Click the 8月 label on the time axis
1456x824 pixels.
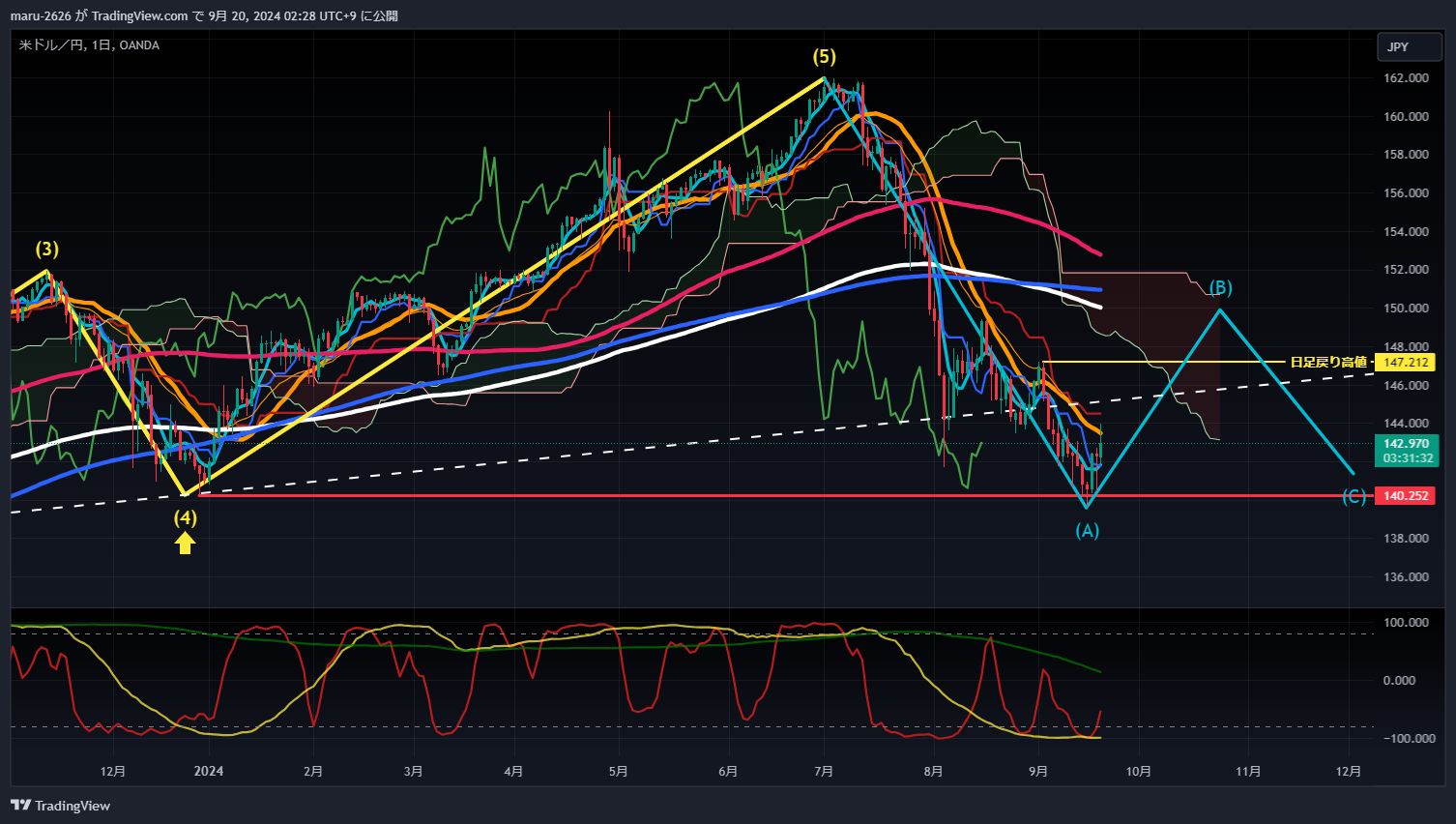[934, 771]
